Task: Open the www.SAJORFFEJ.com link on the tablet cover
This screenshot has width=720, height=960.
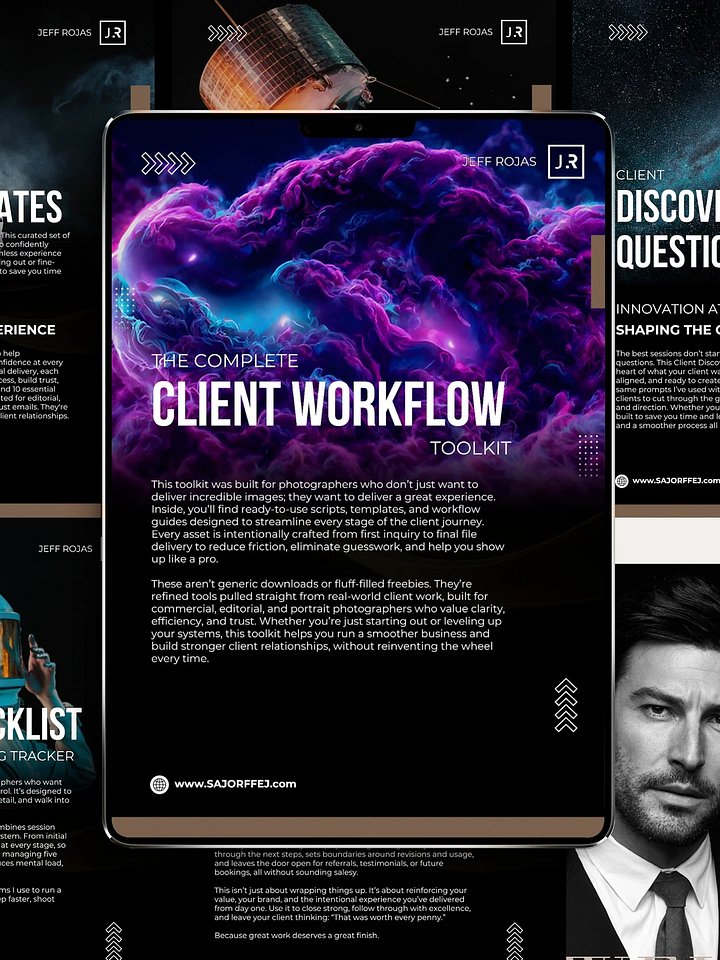Action: pyautogui.click(x=235, y=784)
